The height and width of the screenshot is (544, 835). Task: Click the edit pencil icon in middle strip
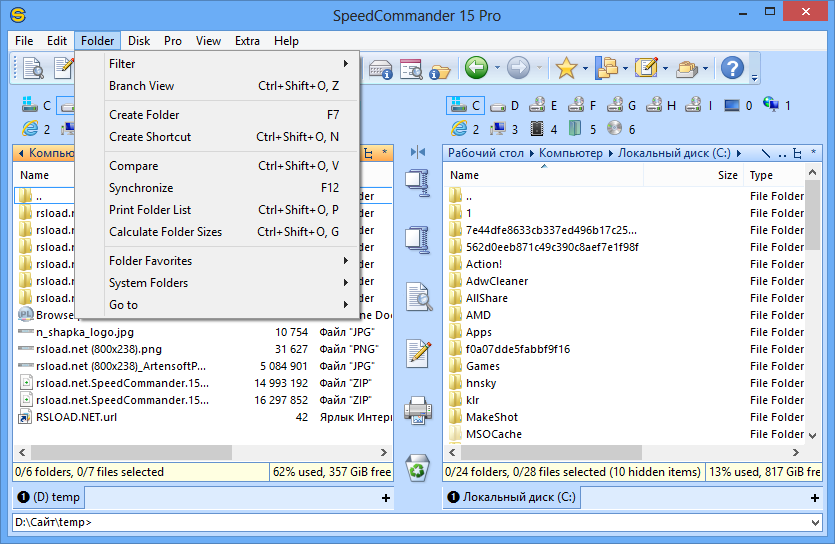419,353
